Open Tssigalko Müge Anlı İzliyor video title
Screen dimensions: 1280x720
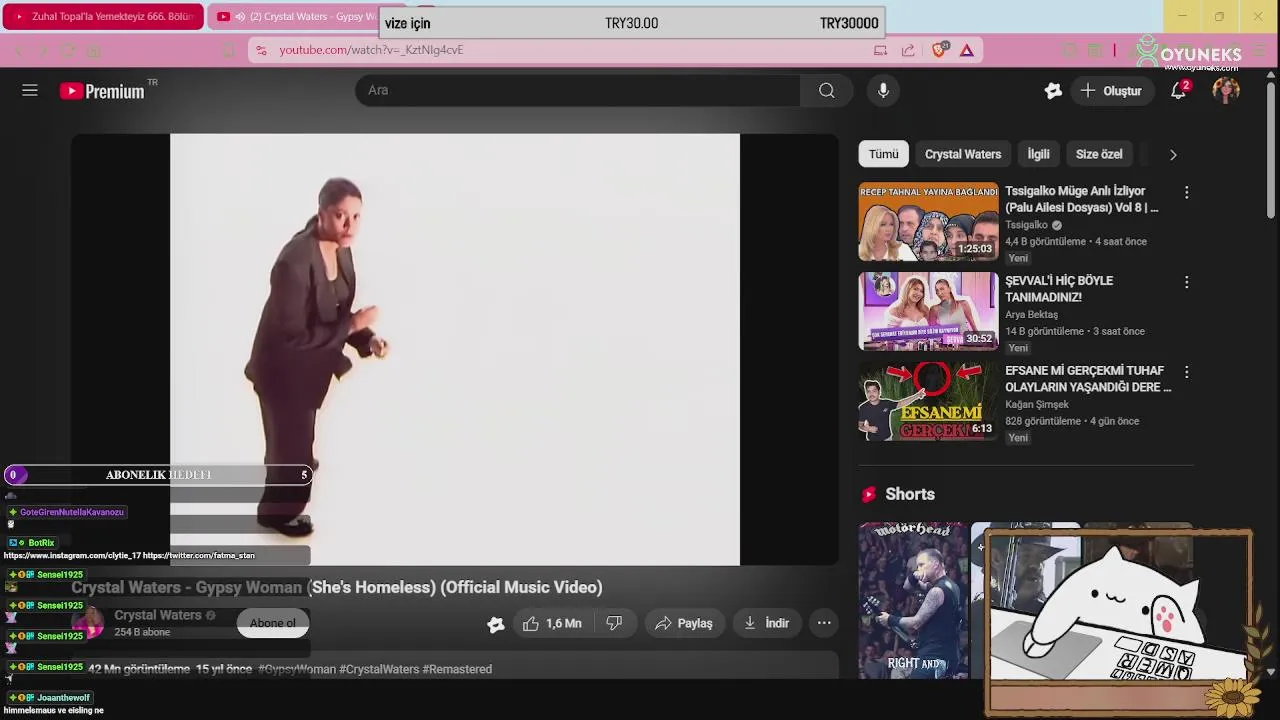[1082, 199]
